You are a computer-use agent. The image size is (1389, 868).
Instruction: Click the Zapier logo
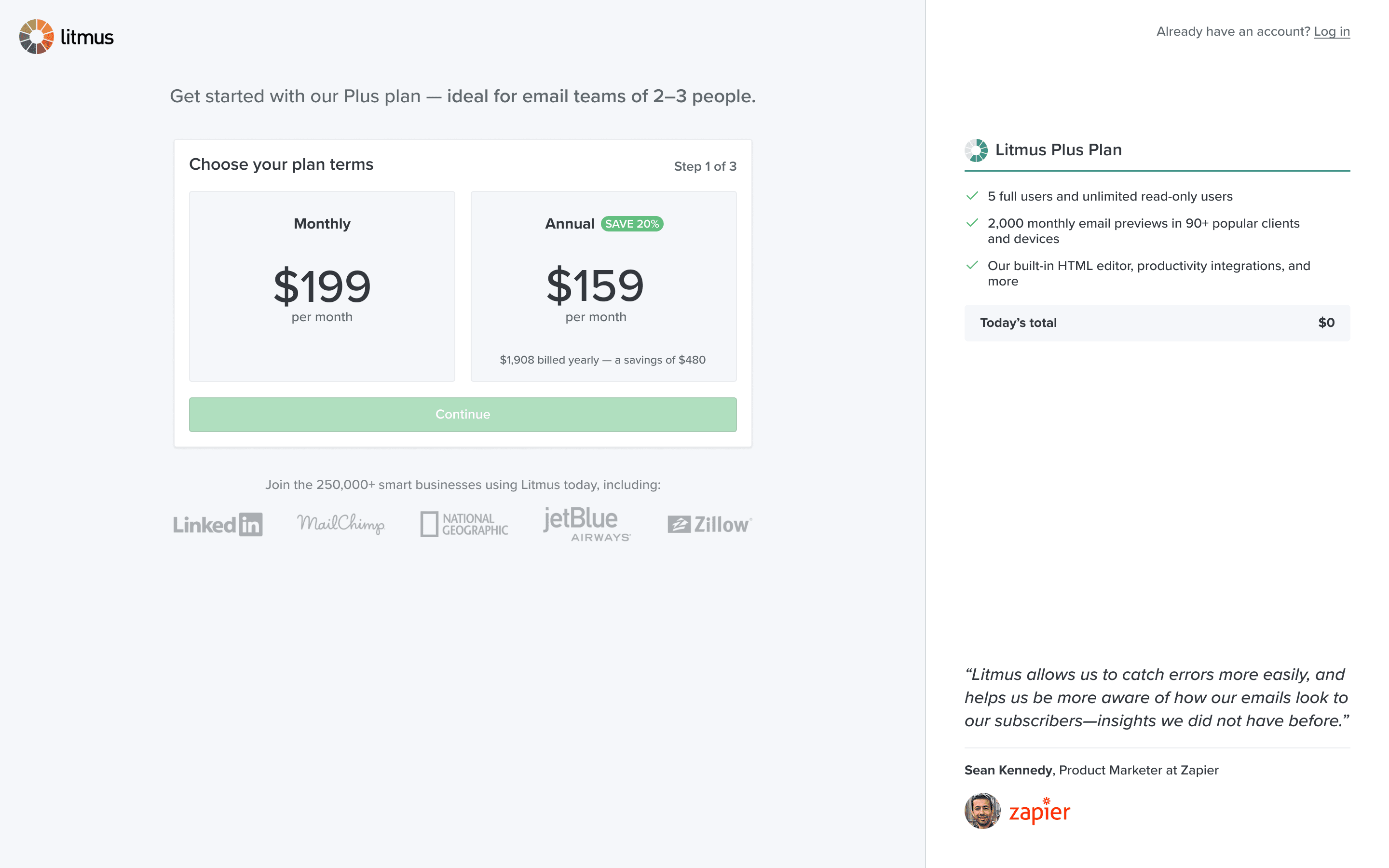coord(1039,812)
